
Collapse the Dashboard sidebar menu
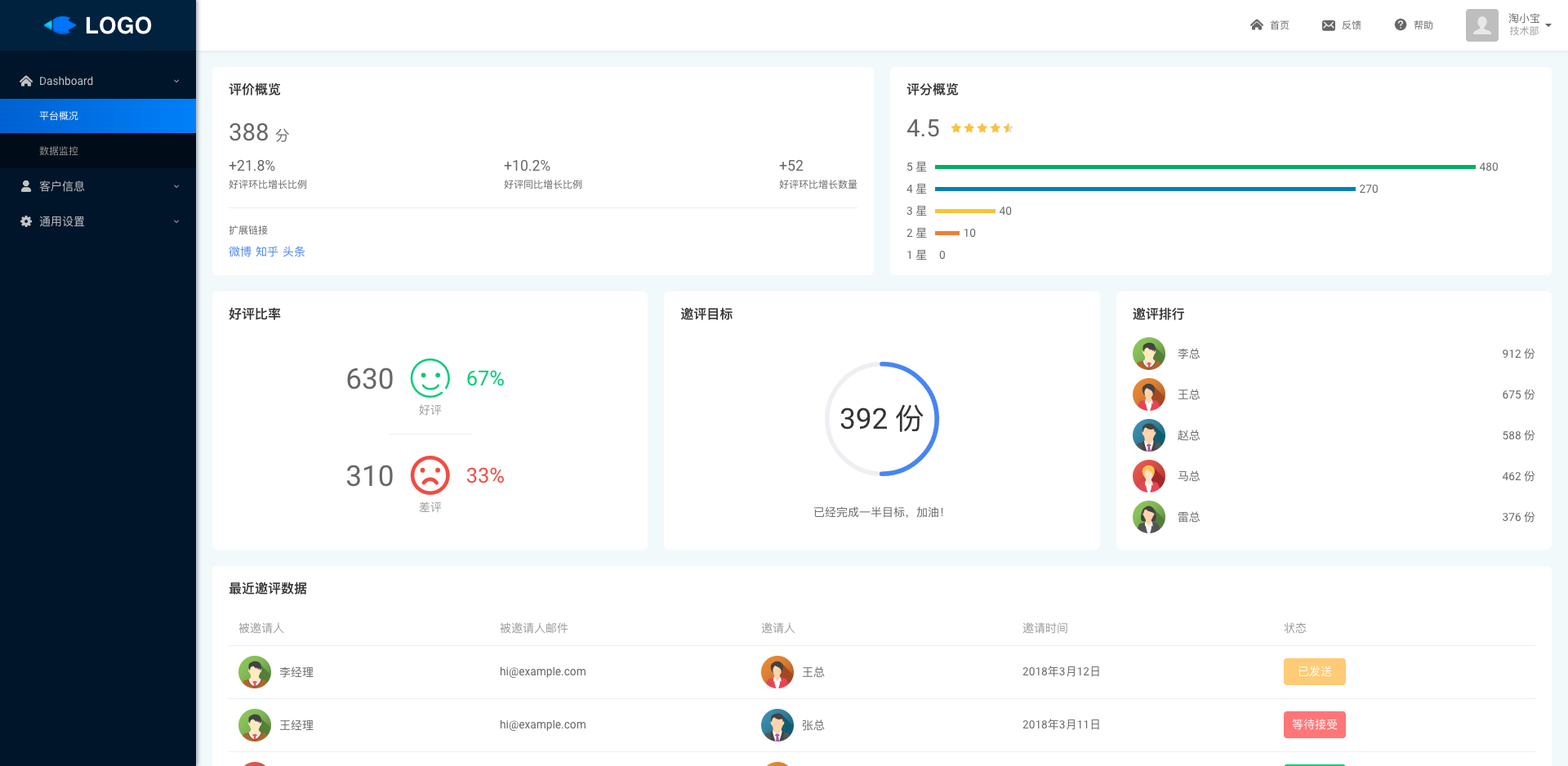[176, 82]
